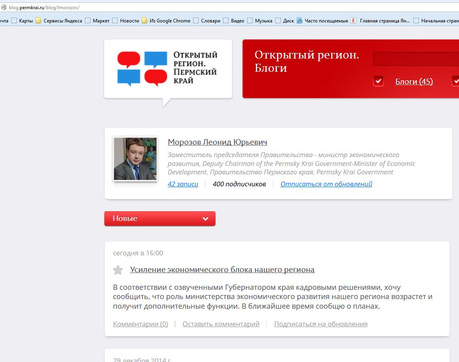Click Подписаться на обновления link

[x=321, y=324]
